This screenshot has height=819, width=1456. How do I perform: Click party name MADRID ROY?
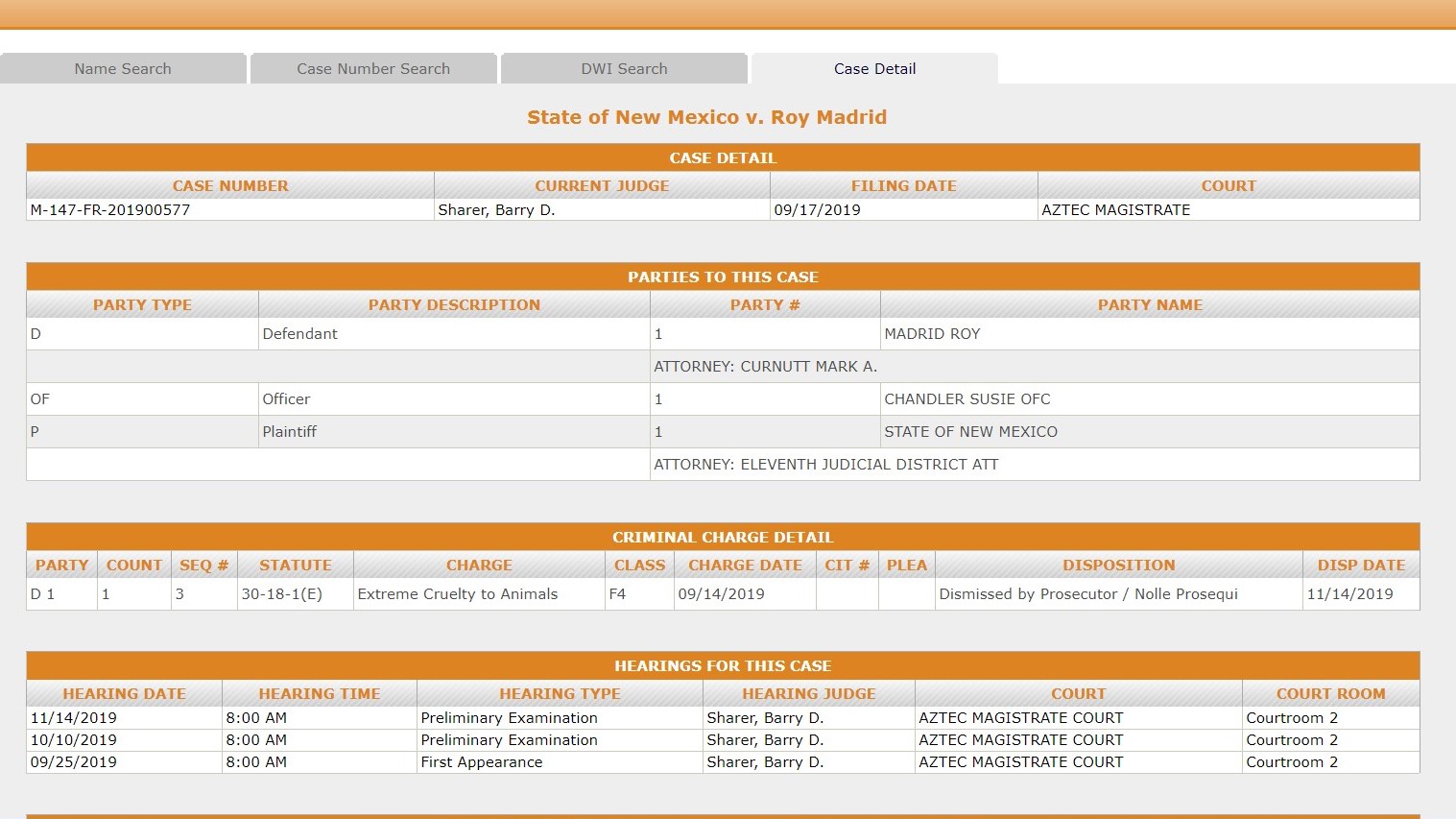[x=932, y=334]
